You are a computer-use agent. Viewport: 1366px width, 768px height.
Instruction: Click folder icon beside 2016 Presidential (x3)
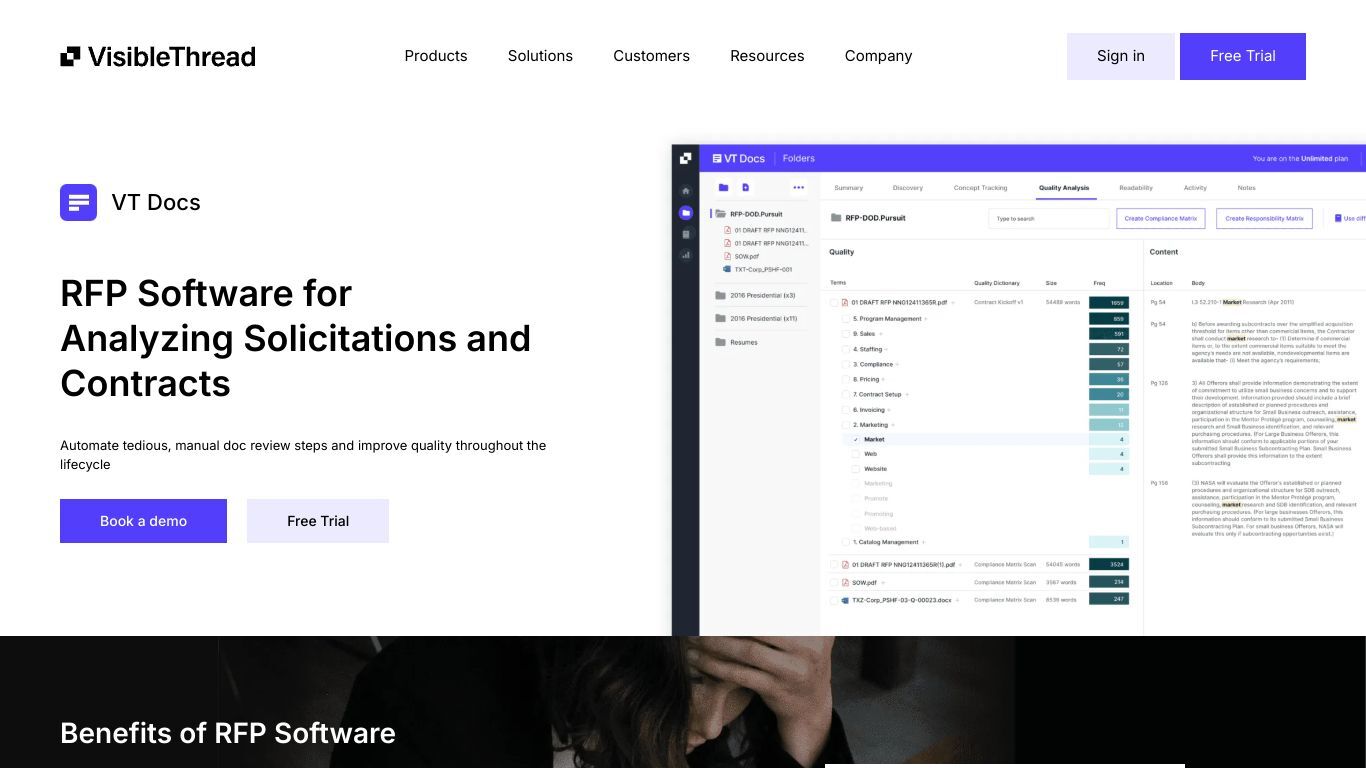click(x=720, y=295)
